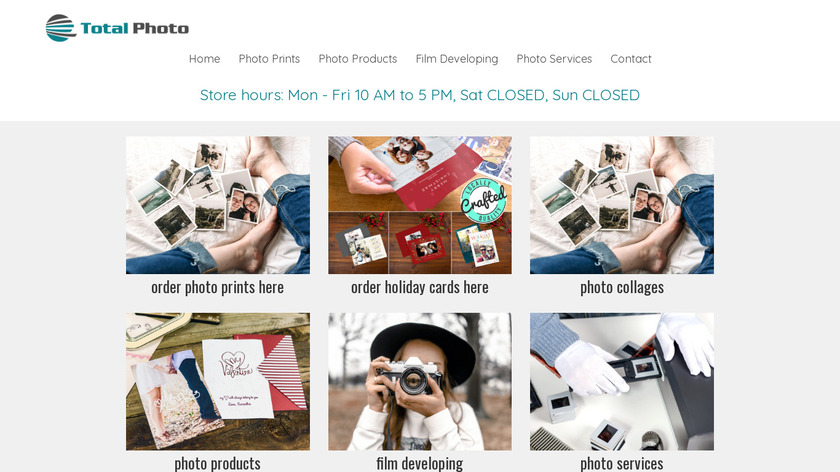This screenshot has height=472, width=840.
Task: Follow the 'film developing' text link
Action: point(419,463)
